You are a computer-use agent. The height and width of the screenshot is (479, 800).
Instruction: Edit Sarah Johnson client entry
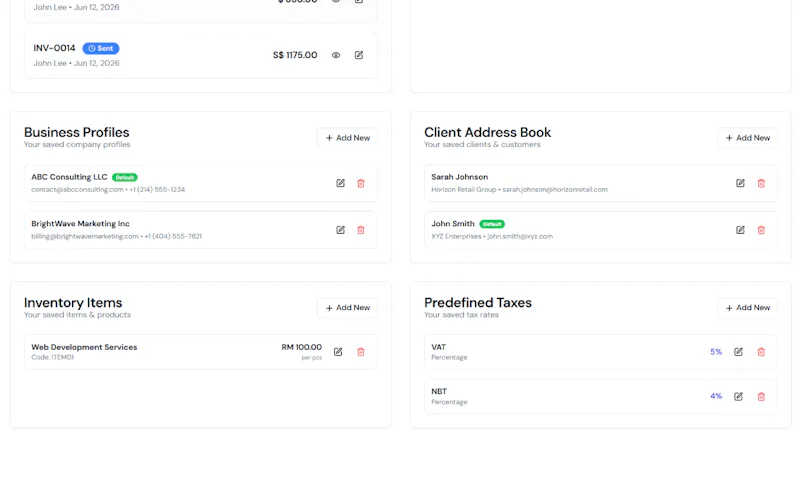(x=740, y=183)
